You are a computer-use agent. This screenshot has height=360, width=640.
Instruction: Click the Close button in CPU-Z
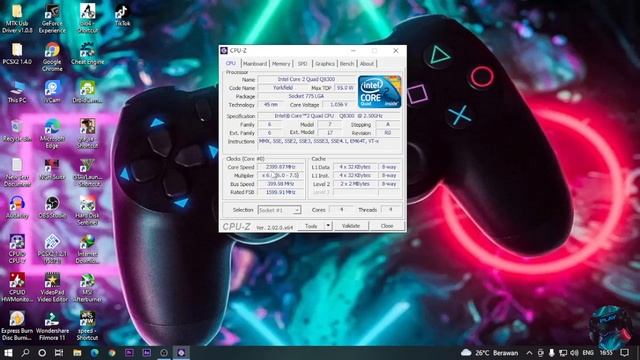tap(387, 226)
